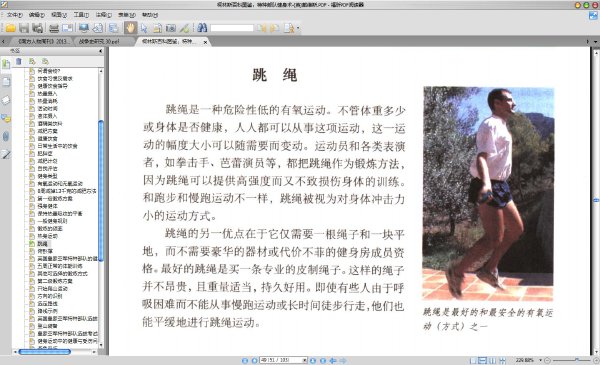Open the Attachments paperclip panel icon
Screen dimensions: 600x365
[6, 136]
